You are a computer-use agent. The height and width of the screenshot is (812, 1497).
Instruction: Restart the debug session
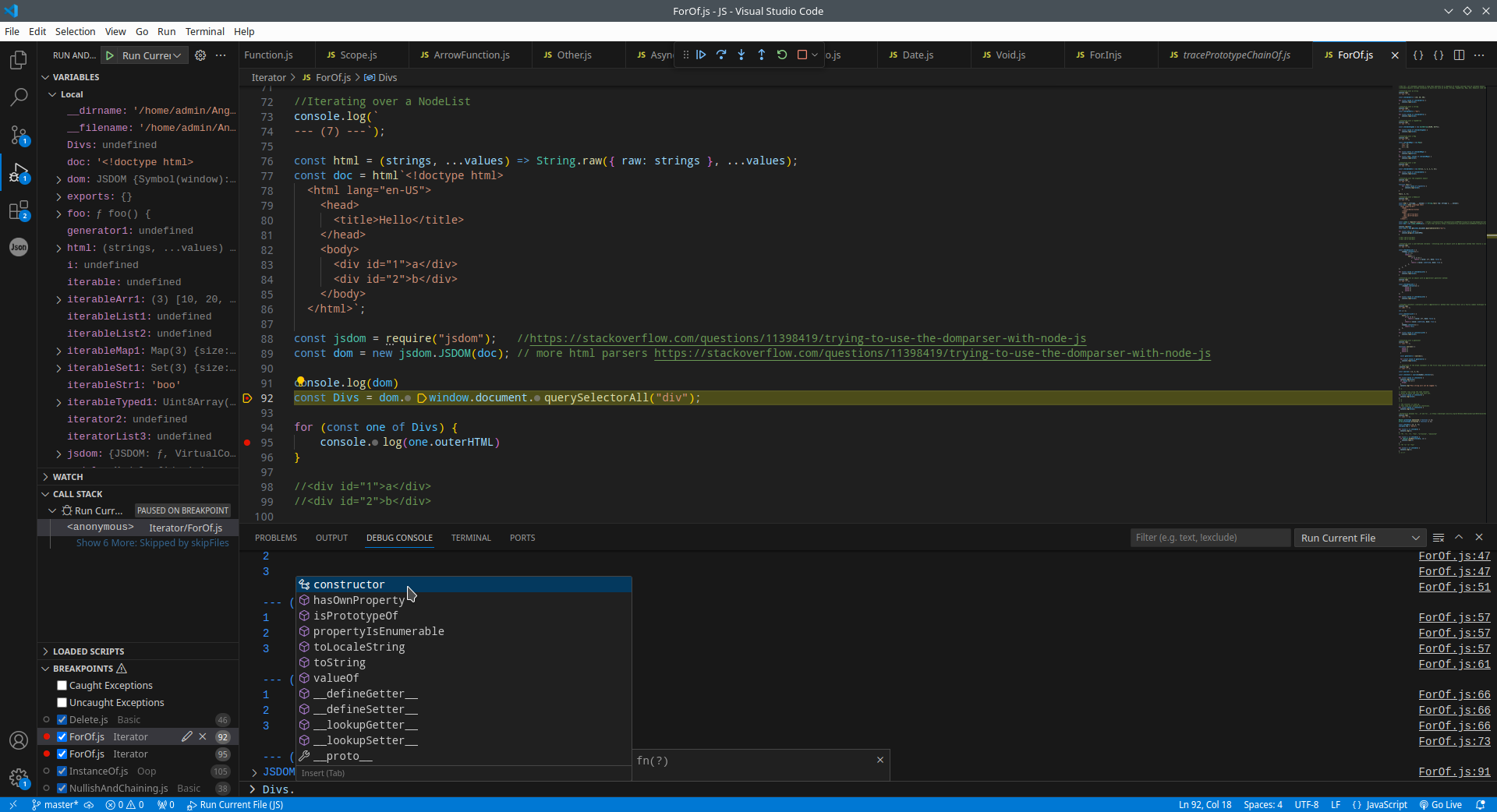tap(782, 55)
